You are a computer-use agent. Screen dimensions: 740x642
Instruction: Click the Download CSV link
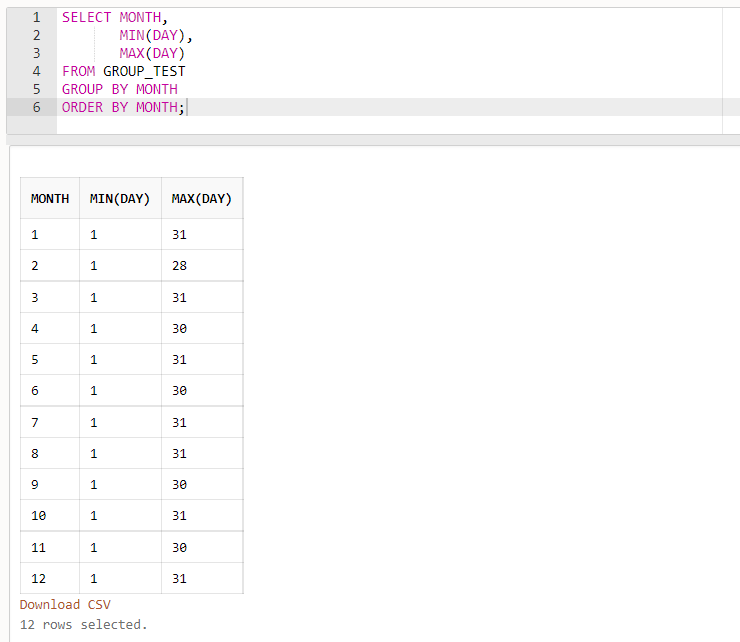(x=65, y=605)
